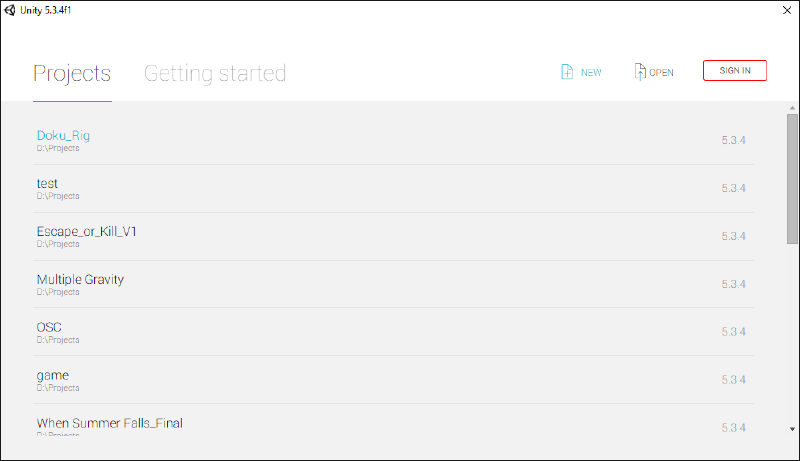Minimize the Unity launcher window
The width and height of the screenshot is (800, 461).
pos(697,9)
